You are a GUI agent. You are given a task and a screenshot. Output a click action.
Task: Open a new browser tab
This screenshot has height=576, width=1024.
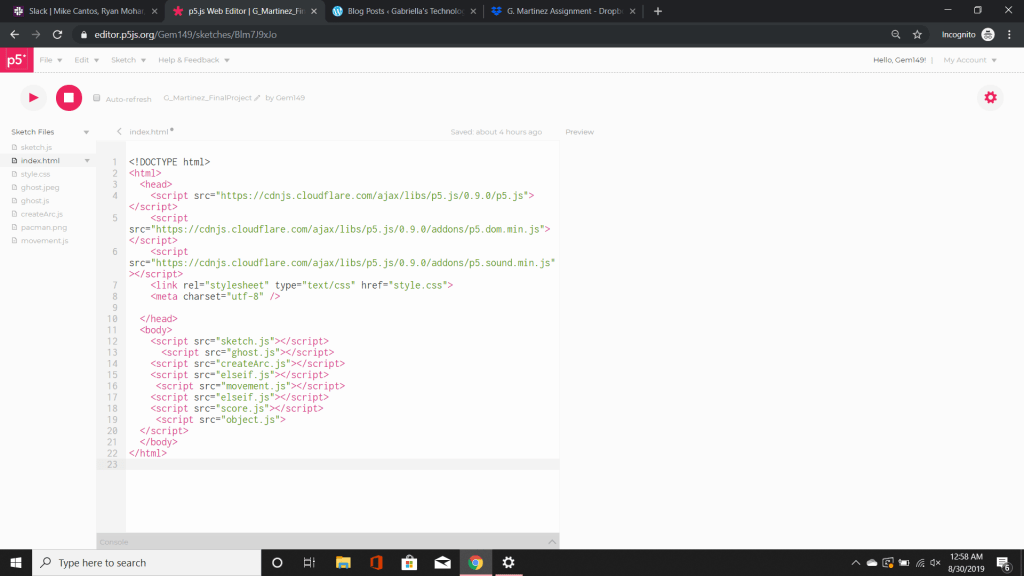657,11
